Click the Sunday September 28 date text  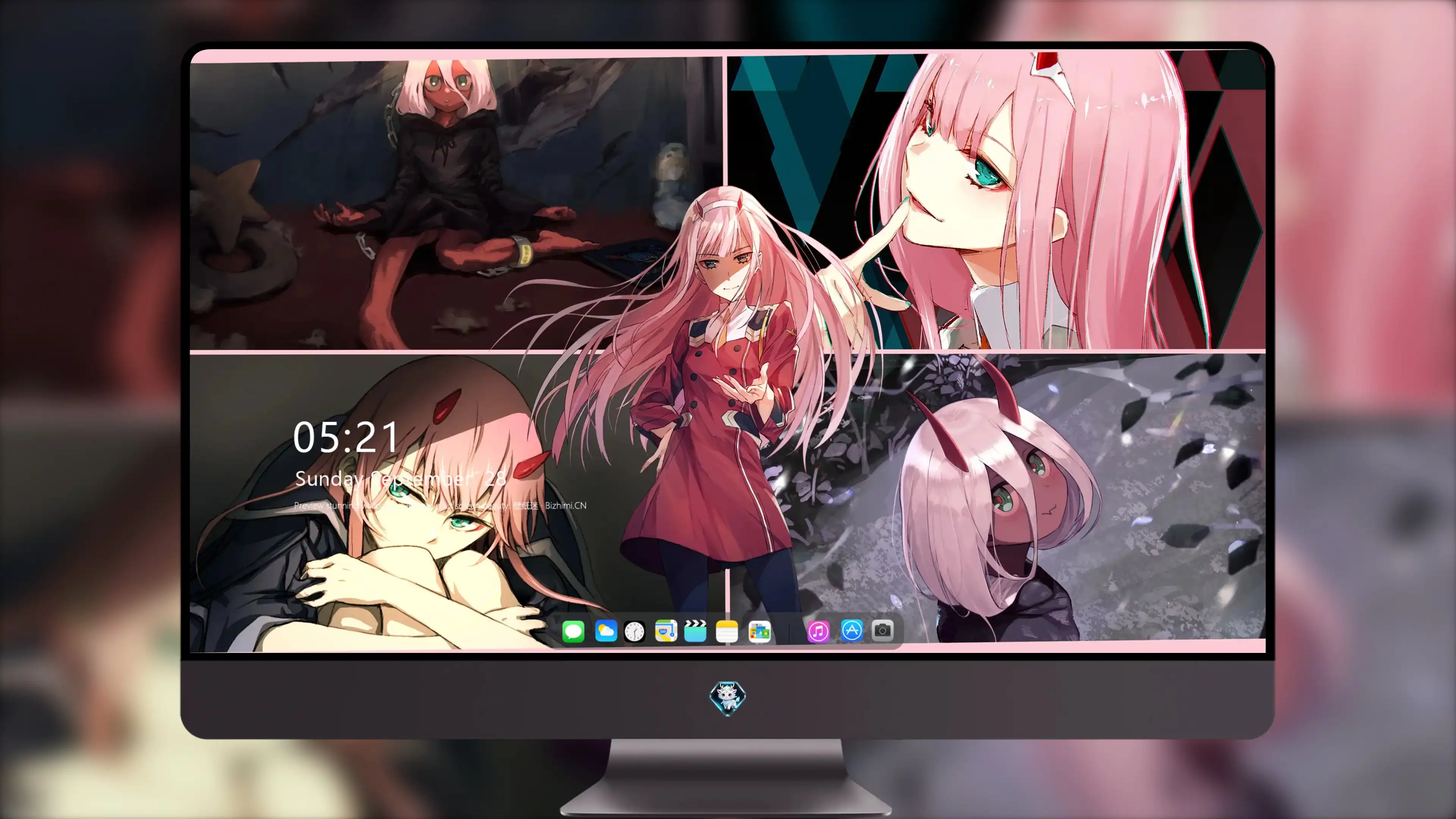pyautogui.click(x=401, y=479)
